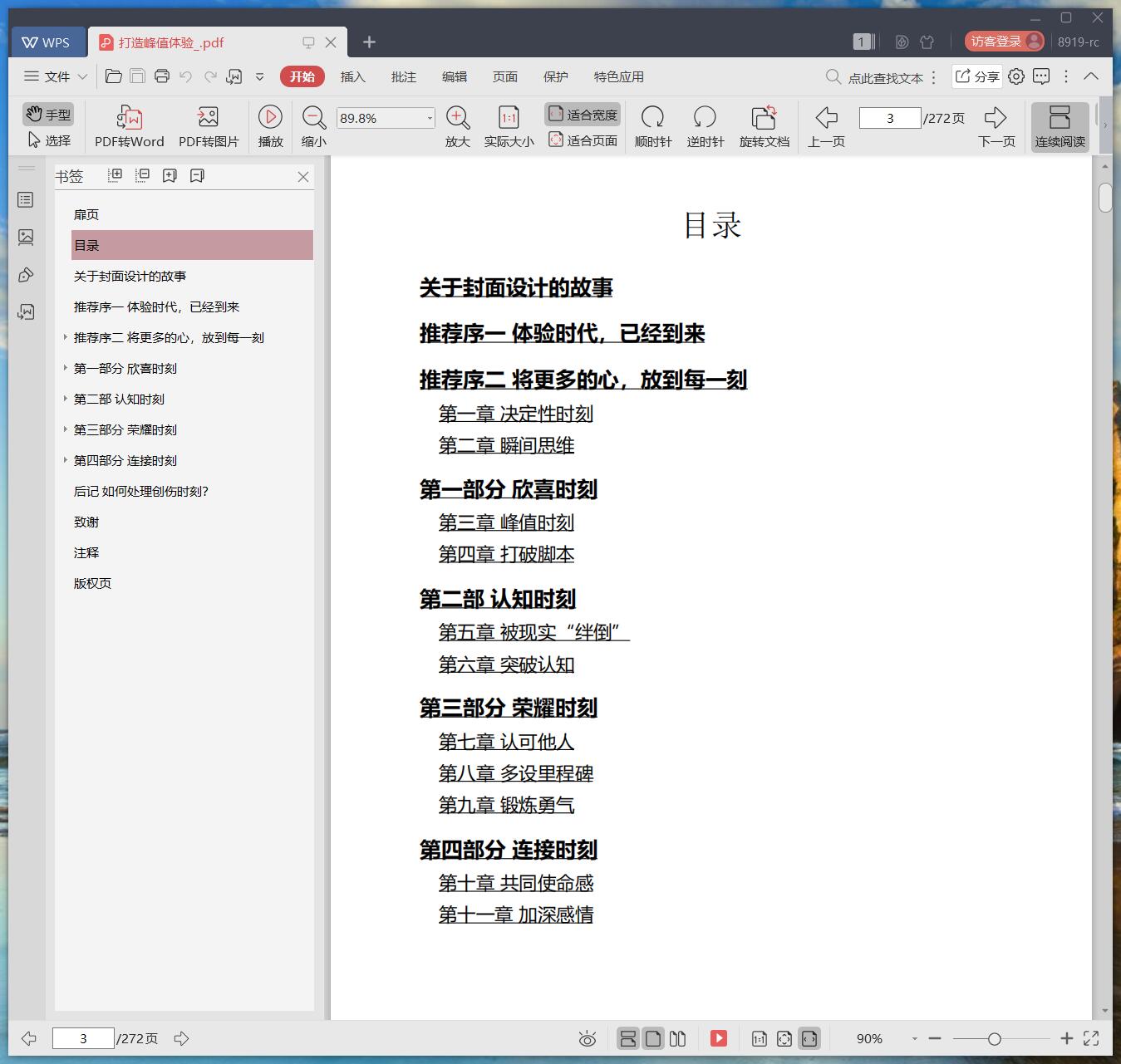Rotate page 顺时针
Image resolution: width=1121 pixels, height=1064 pixels.
(653, 127)
